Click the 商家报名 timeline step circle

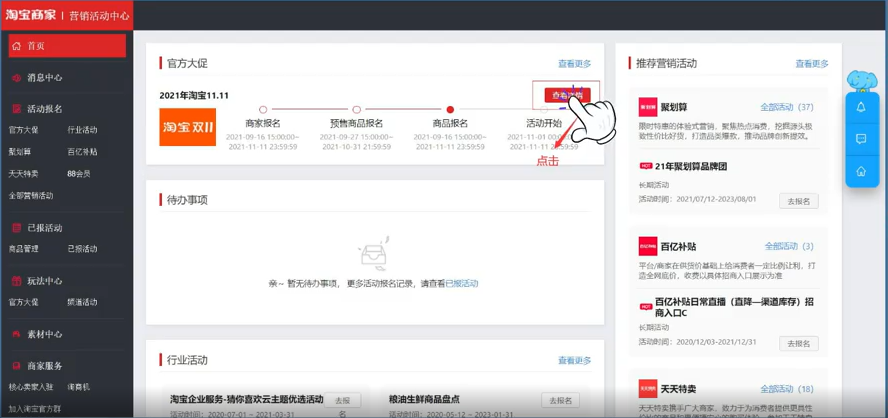(x=263, y=110)
